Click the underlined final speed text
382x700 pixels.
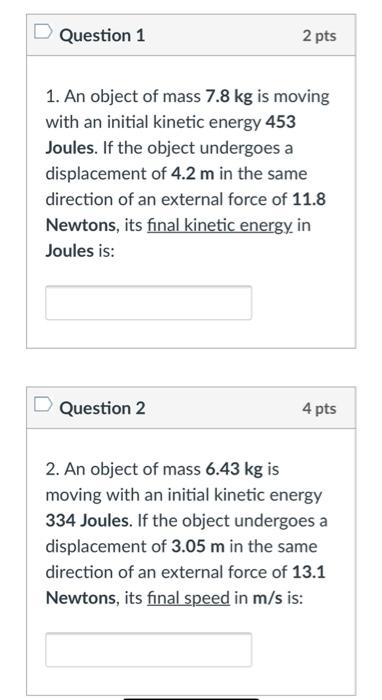tap(188, 598)
